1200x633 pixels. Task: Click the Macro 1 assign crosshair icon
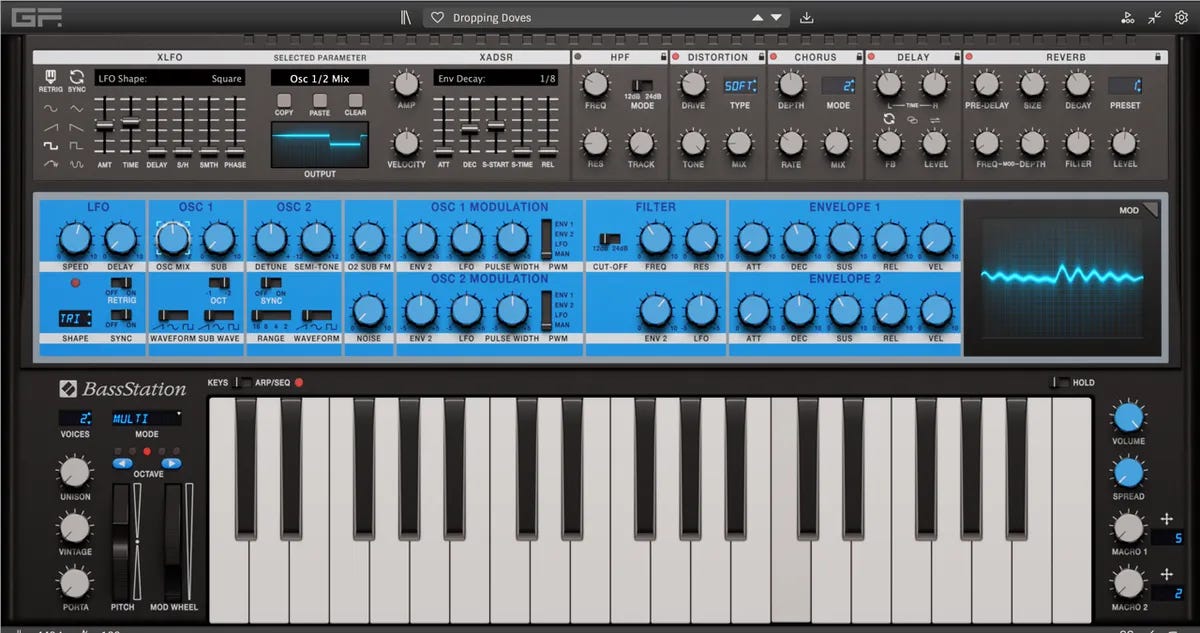pos(1166,519)
